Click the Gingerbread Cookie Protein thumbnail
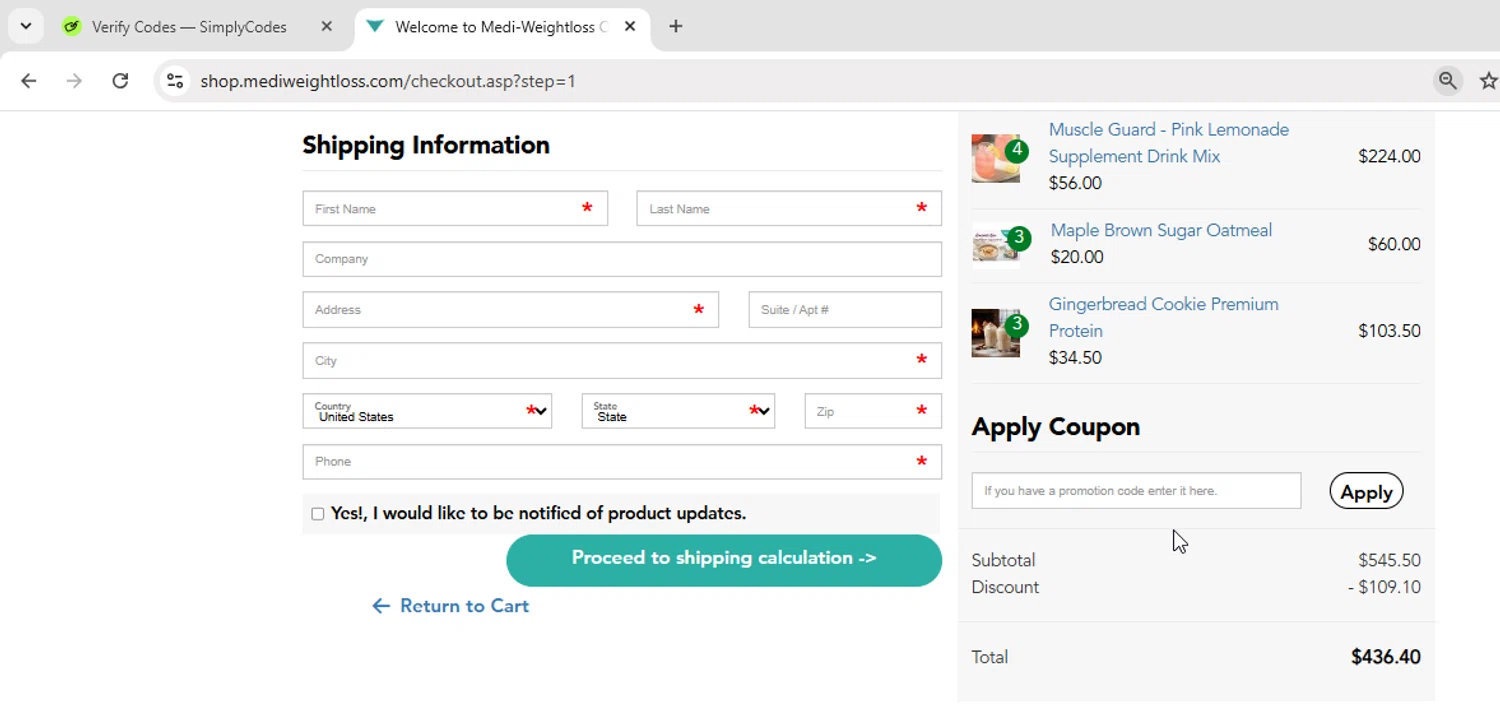The image size is (1500, 716). tap(996, 333)
